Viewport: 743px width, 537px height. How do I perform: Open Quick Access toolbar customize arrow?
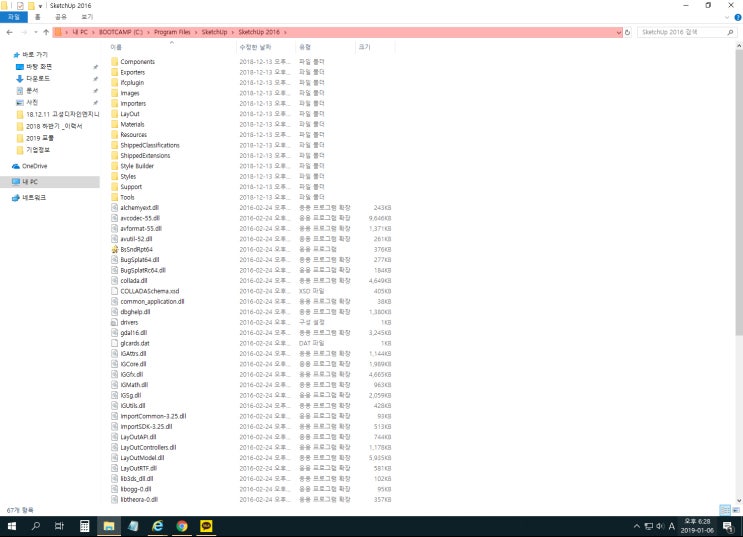pyautogui.click(x=40, y=6)
